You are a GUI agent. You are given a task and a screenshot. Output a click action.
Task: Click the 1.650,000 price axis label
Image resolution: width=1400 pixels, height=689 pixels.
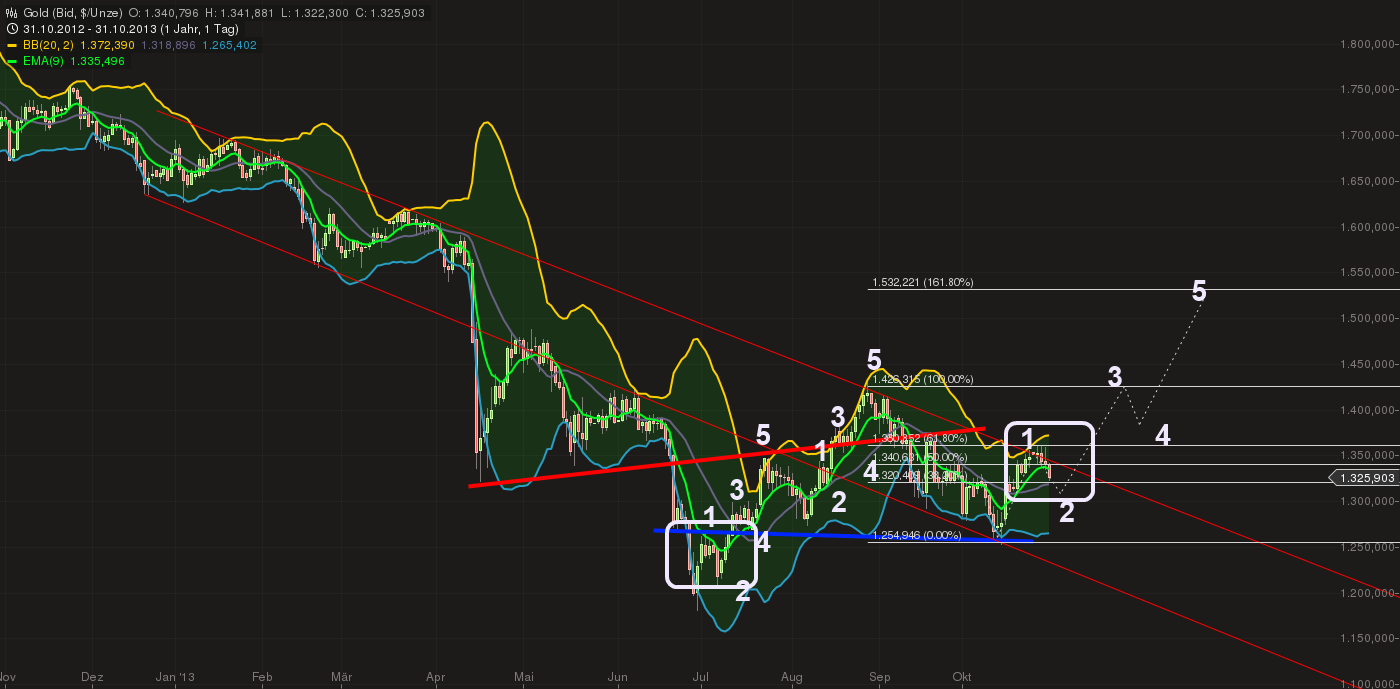coord(1369,181)
